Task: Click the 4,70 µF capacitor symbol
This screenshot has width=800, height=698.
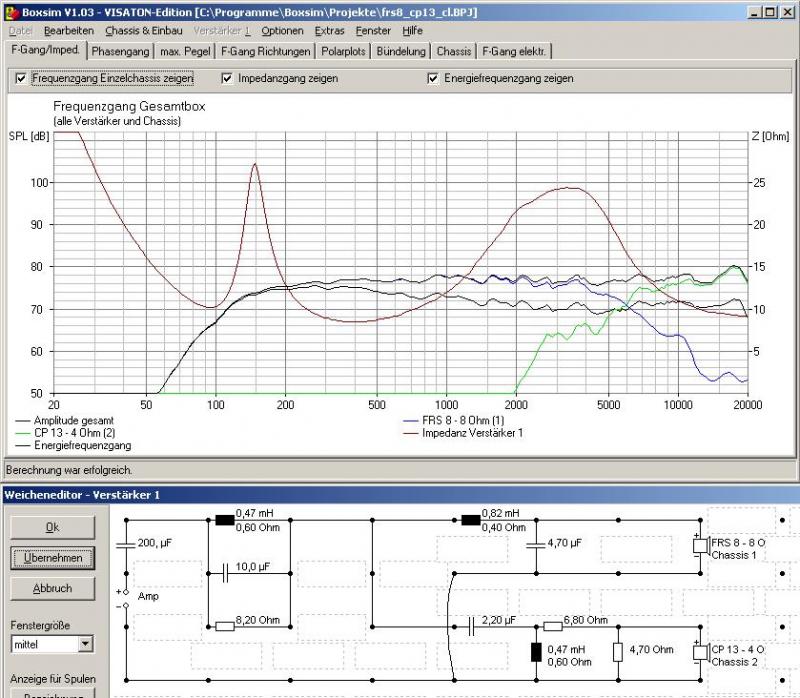Action: coord(536,545)
